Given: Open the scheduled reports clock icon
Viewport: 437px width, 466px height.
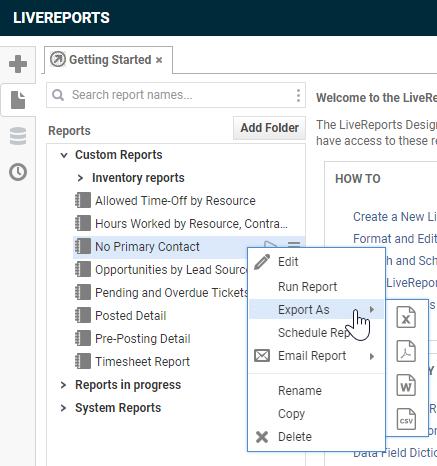Looking at the screenshot, I should (x=18, y=172).
